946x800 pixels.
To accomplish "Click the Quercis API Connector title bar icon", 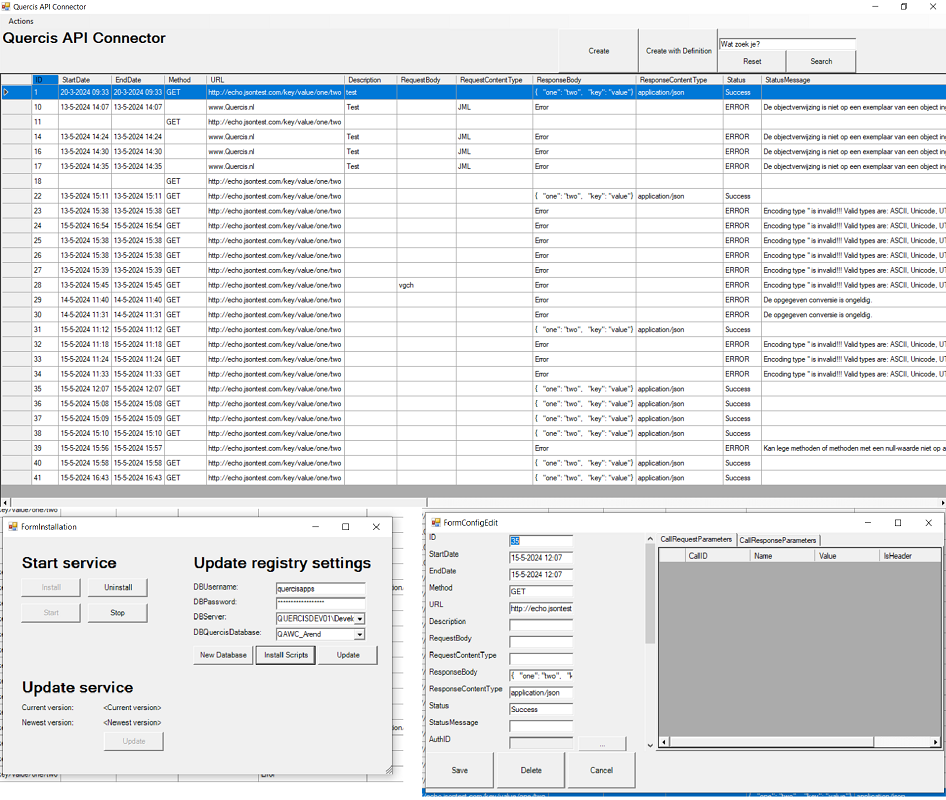I will point(6,7).
